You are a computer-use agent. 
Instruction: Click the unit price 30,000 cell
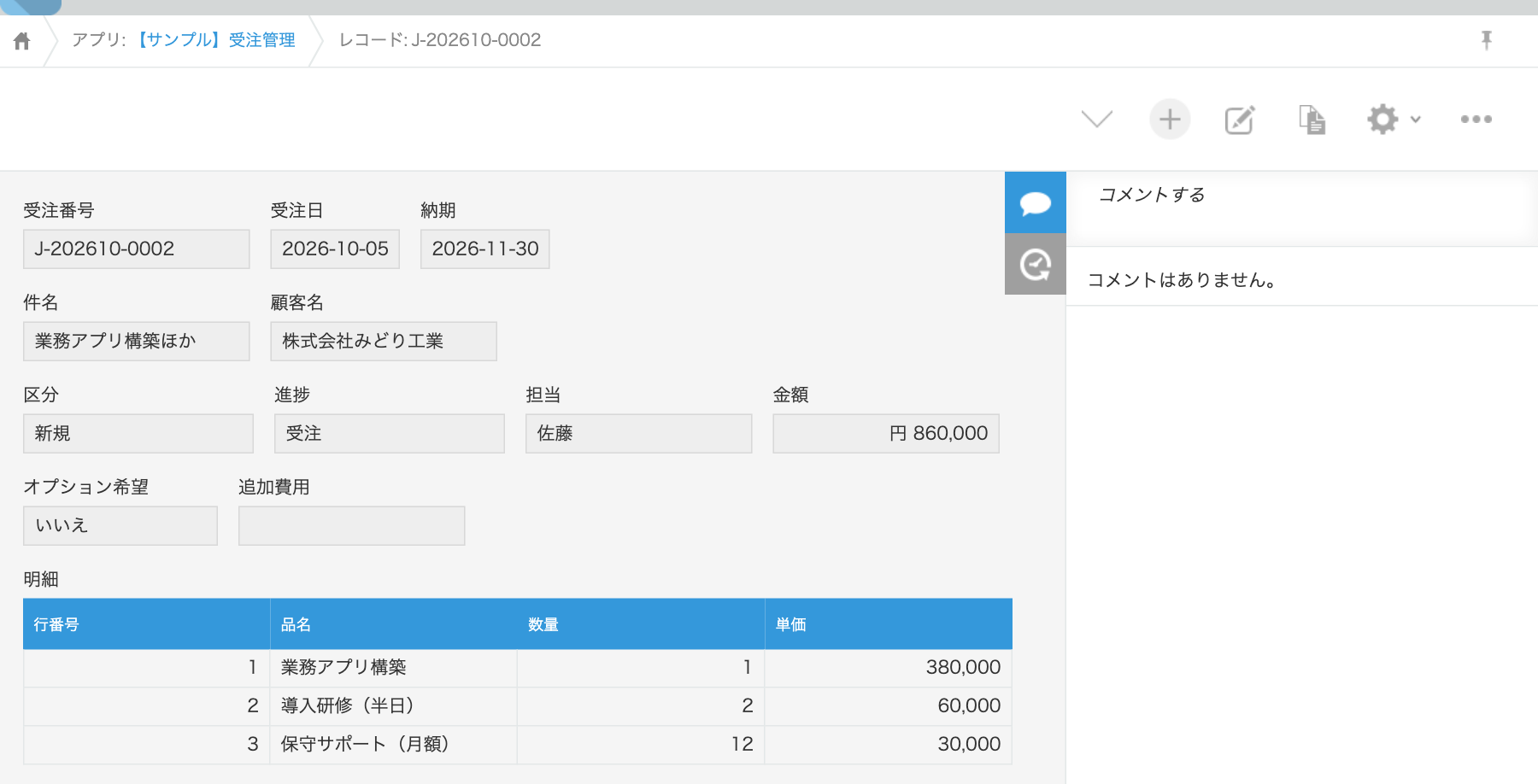(x=889, y=745)
